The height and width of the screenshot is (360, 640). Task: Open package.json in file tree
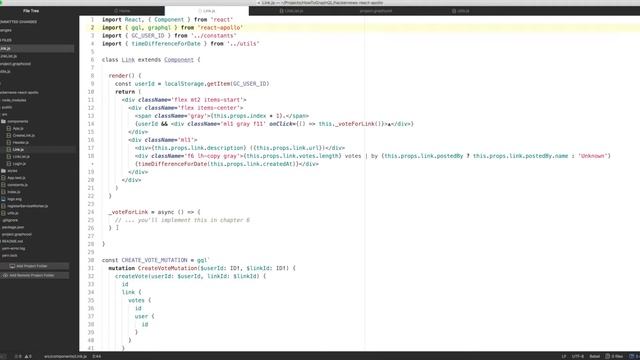(x=13, y=227)
